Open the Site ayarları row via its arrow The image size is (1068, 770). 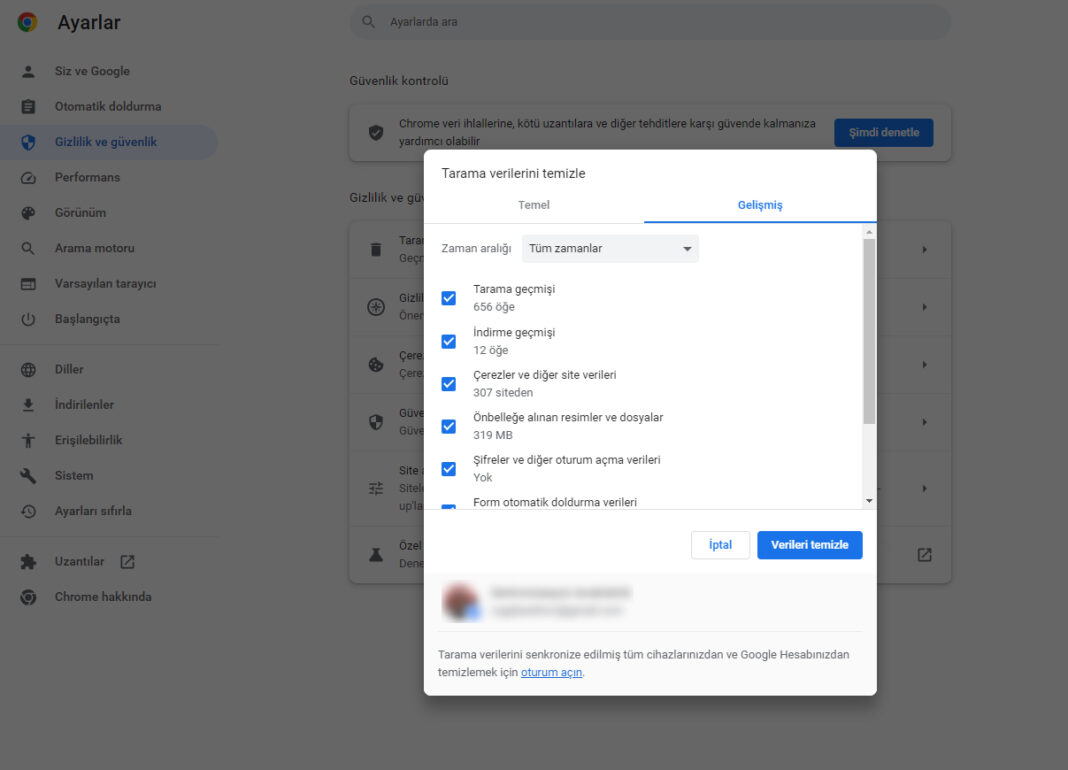coord(924,488)
